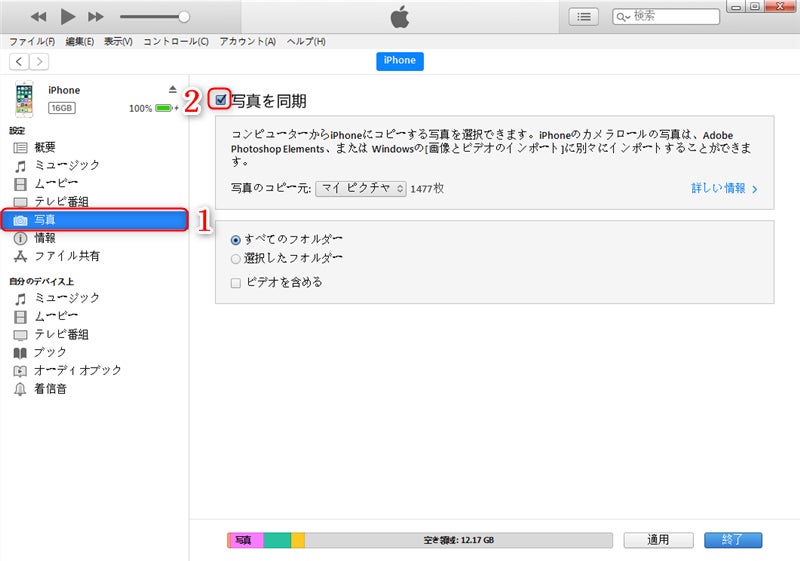This screenshot has height=561, width=800.
Task: Select the すべてのフォルダー radio button
Action: click(235, 240)
